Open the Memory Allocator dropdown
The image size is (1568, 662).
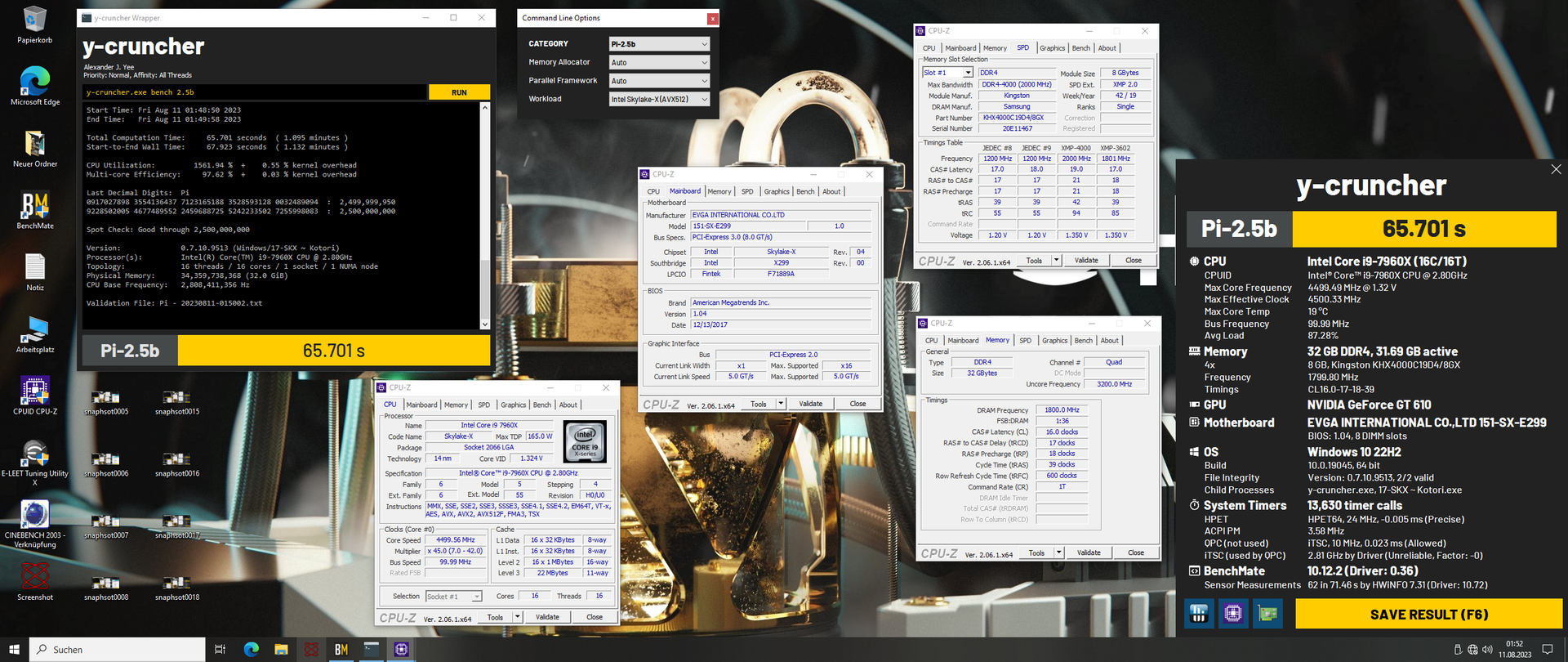click(659, 62)
